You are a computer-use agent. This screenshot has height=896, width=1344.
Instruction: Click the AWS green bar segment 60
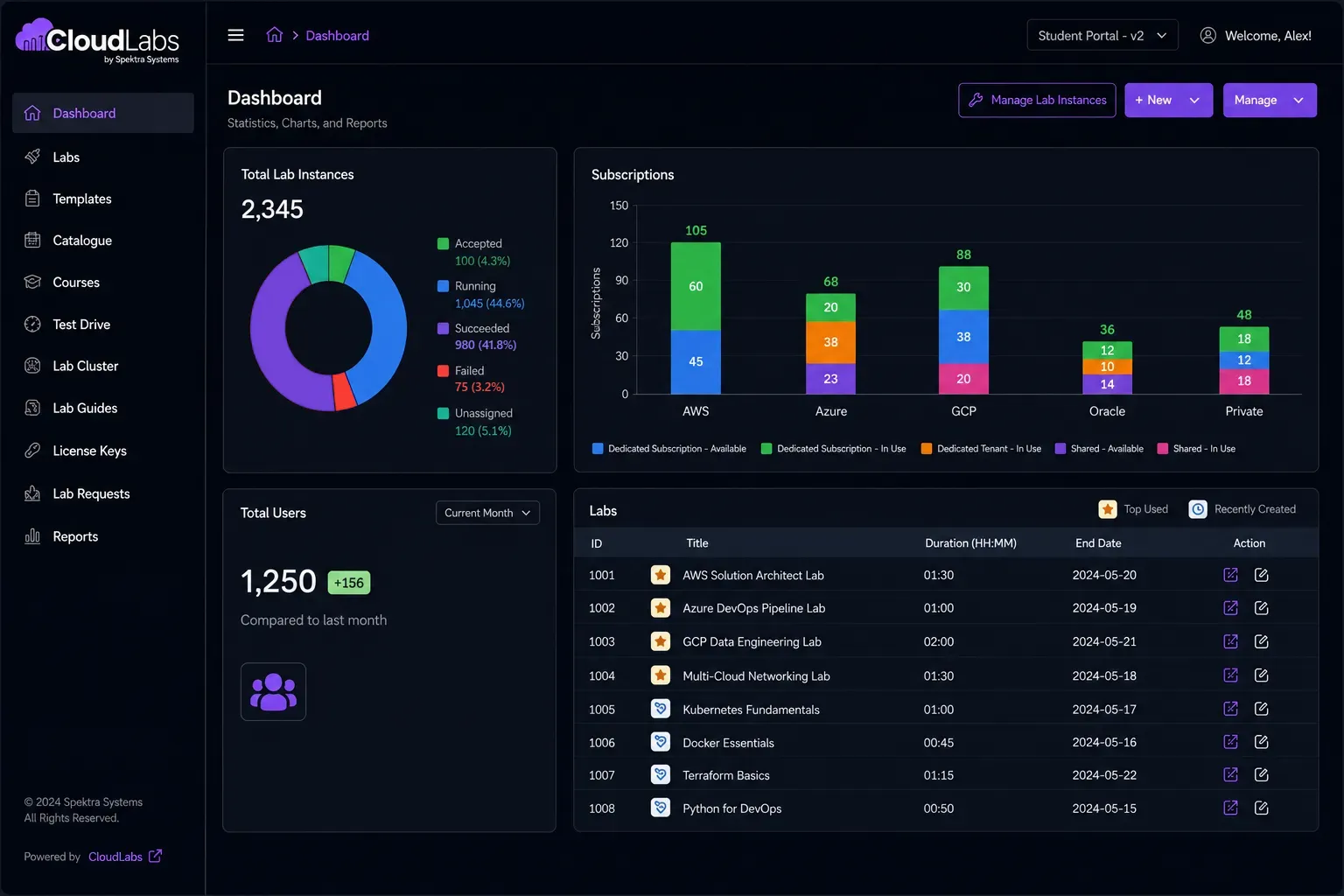tap(696, 286)
